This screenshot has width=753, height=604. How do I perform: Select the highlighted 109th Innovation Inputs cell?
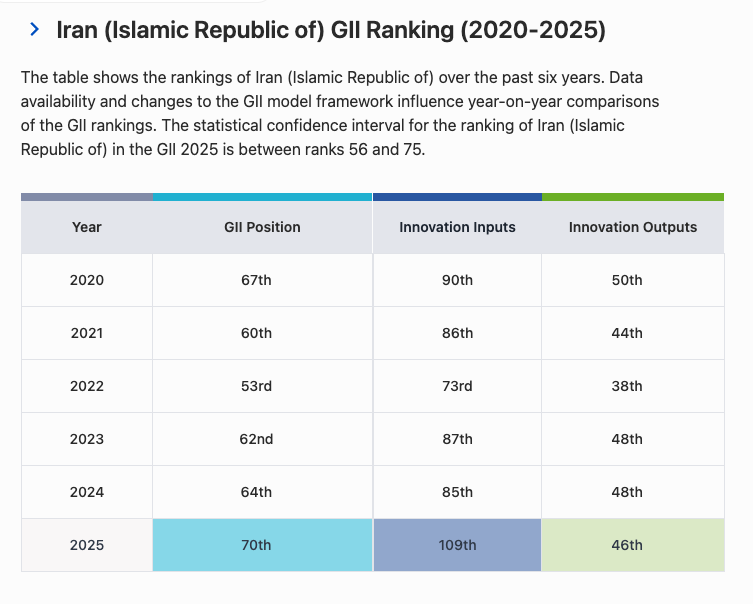click(x=457, y=545)
